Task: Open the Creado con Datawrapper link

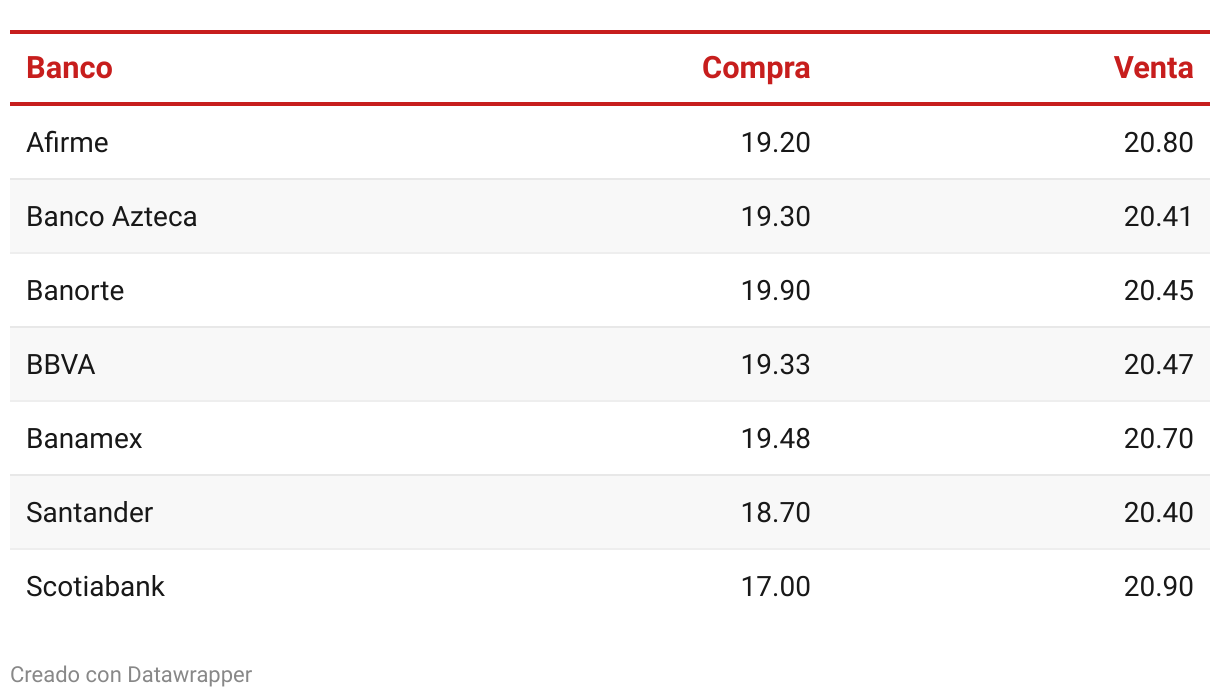Action: coord(131,675)
